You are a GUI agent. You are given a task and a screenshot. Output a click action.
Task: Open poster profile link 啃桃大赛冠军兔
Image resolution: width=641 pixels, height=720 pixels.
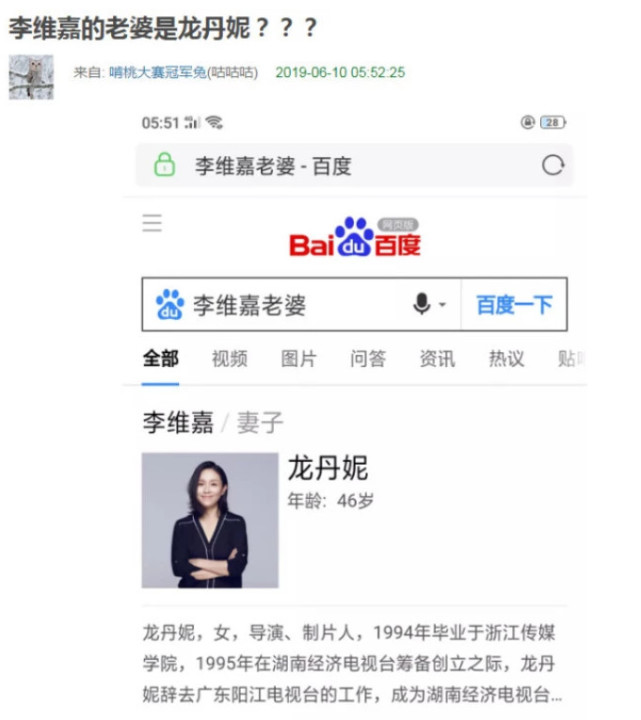(x=157, y=73)
